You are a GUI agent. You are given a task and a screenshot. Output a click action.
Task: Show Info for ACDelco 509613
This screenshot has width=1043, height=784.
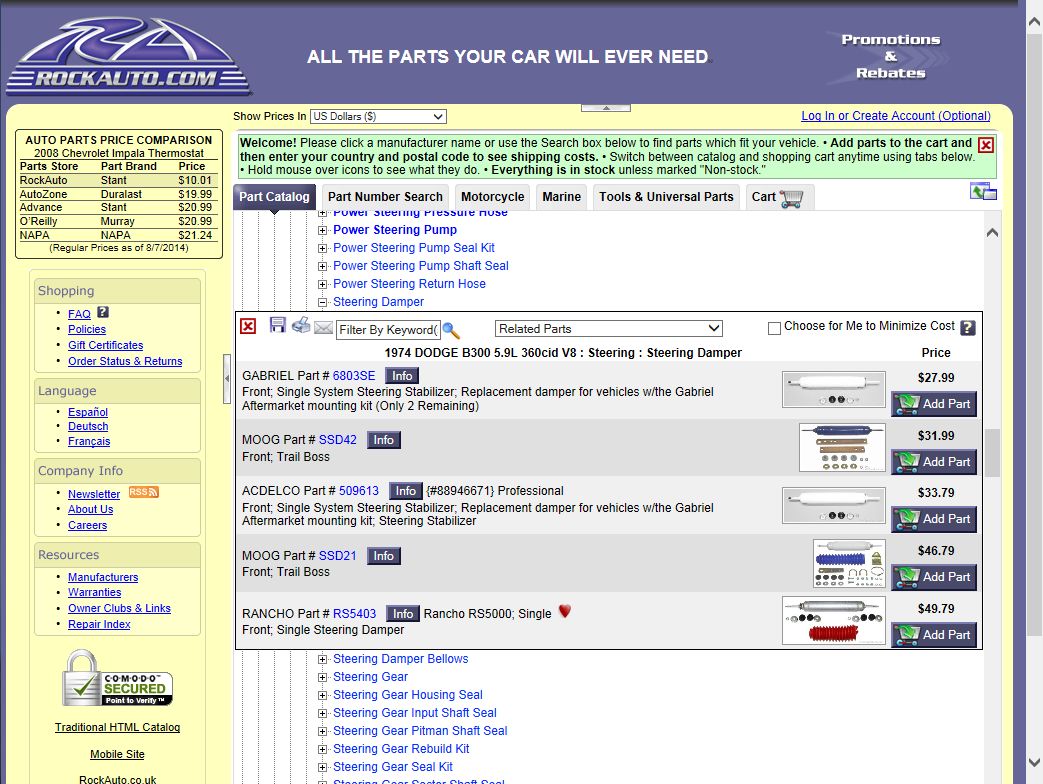pyautogui.click(x=406, y=491)
